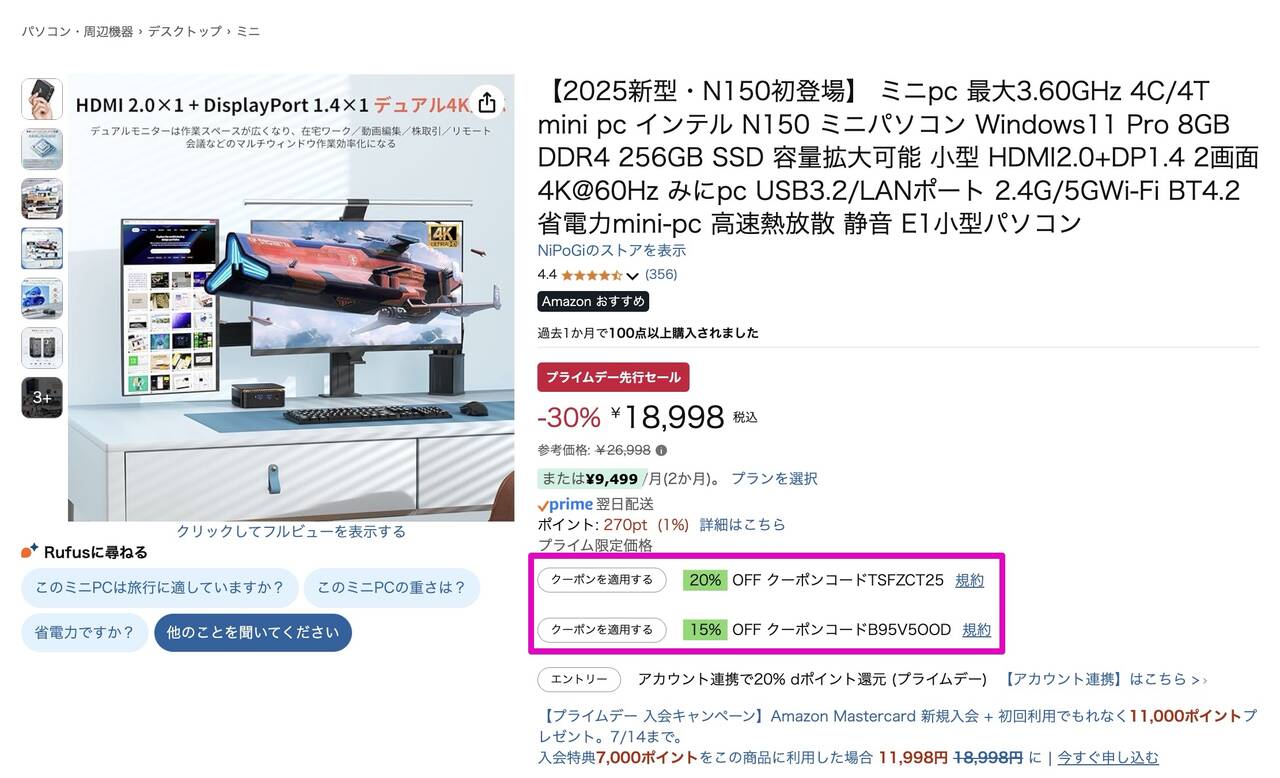Click the share icon on product image

coord(487,102)
